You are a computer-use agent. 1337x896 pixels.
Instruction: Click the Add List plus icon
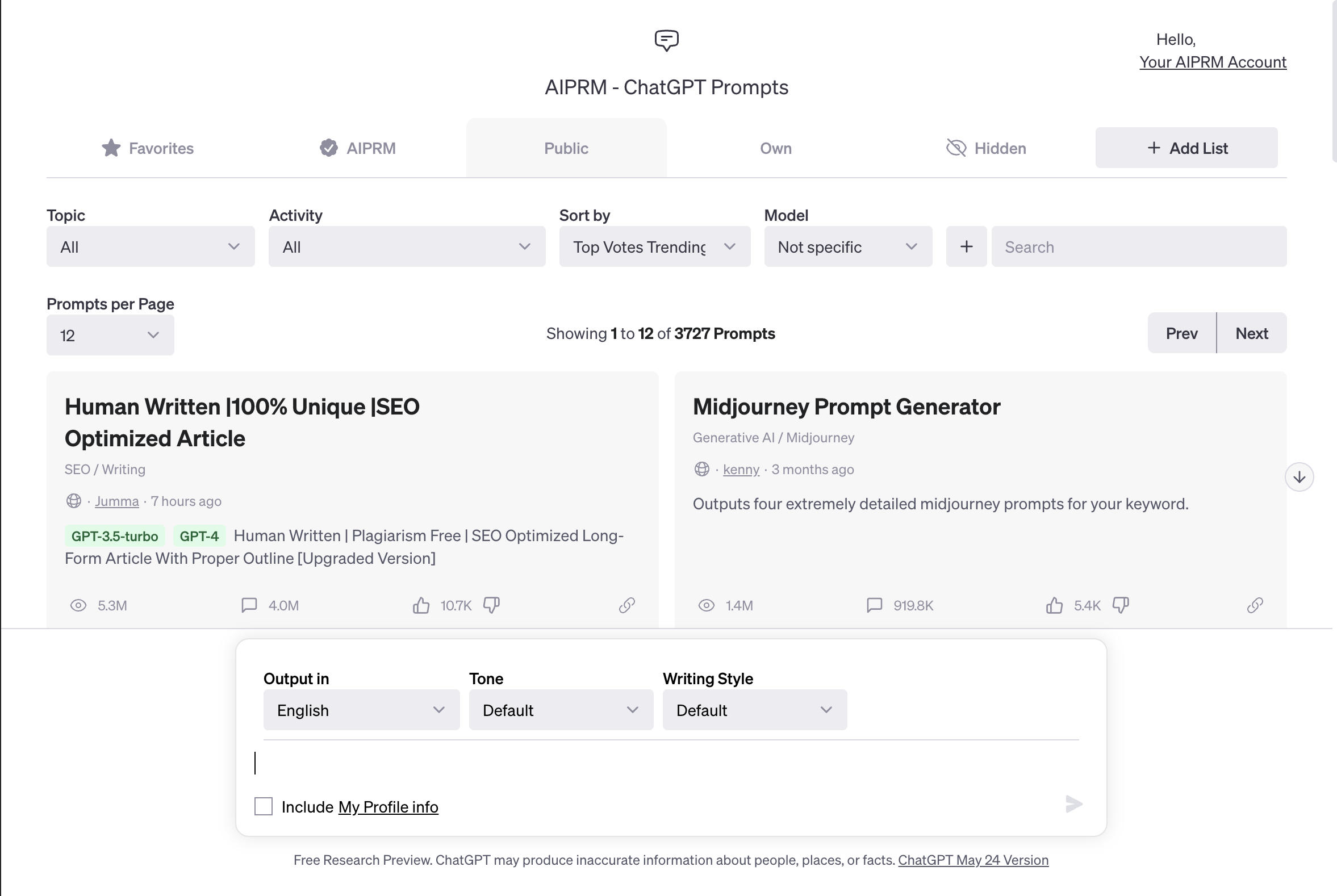[1155, 148]
